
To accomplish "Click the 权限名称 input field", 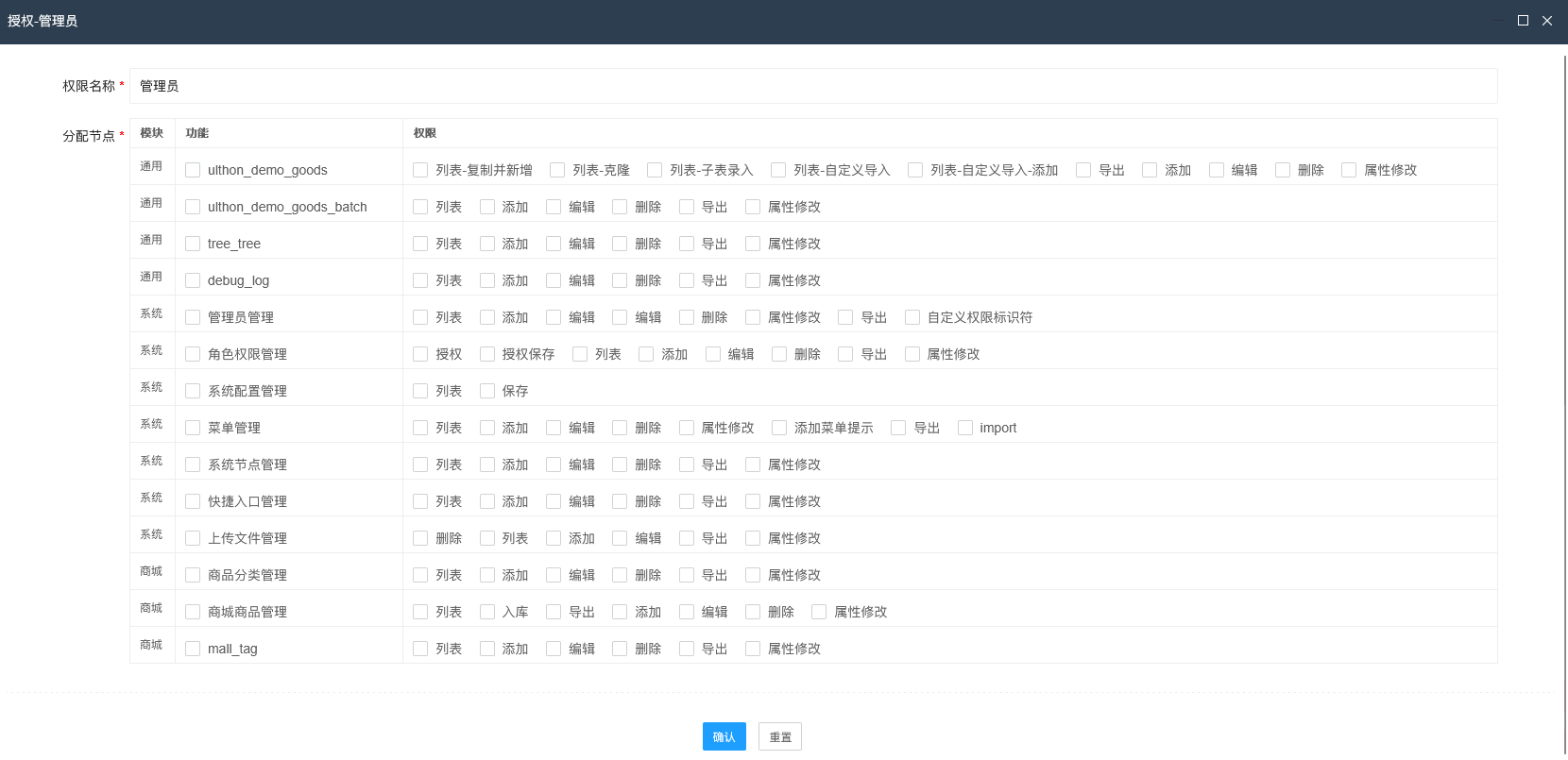I will tap(812, 86).
